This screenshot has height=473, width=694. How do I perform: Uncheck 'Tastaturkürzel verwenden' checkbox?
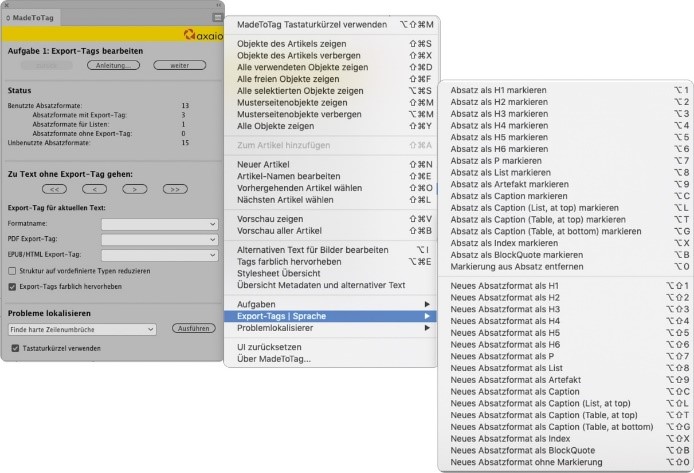15,348
